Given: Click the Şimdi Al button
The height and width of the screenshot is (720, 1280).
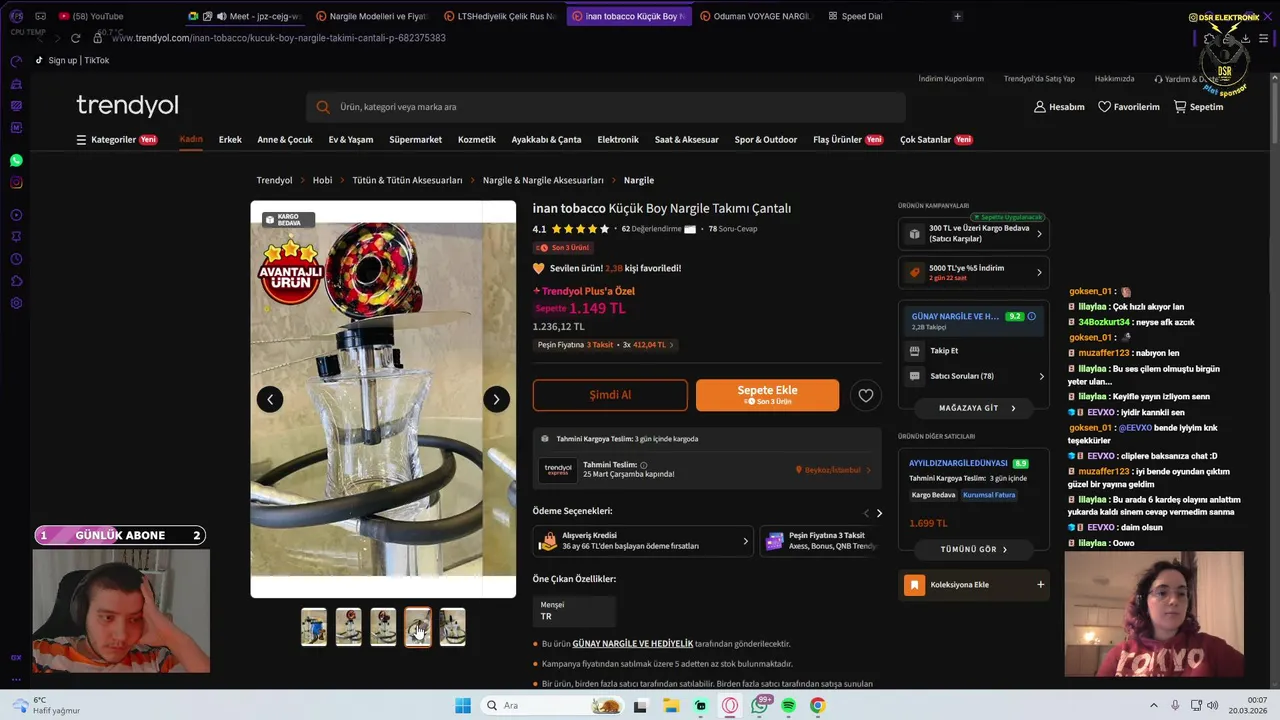Looking at the screenshot, I should [x=610, y=395].
